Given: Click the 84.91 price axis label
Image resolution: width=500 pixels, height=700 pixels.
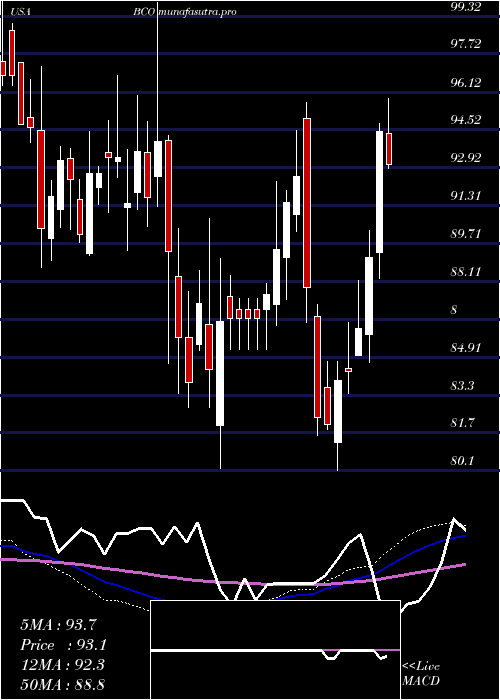Looking at the screenshot, I should click(466, 347).
